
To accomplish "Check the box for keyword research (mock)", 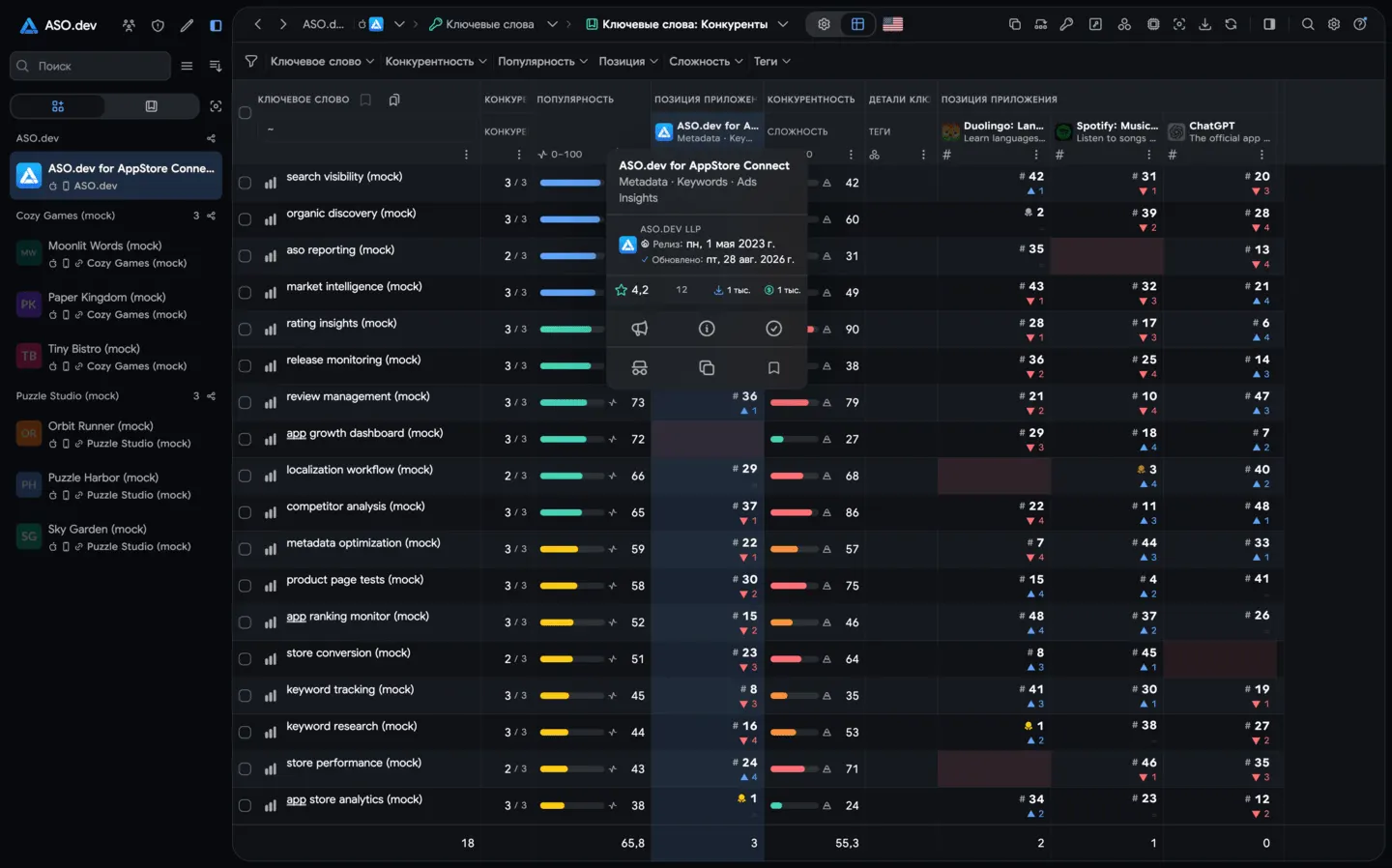I will [245, 733].
